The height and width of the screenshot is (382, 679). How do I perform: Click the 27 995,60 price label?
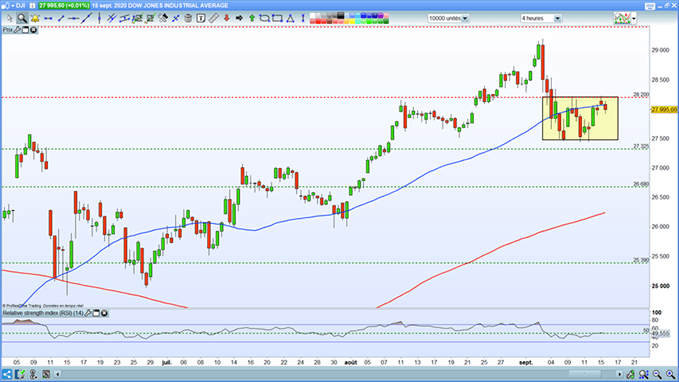click(x=664, y=110)
